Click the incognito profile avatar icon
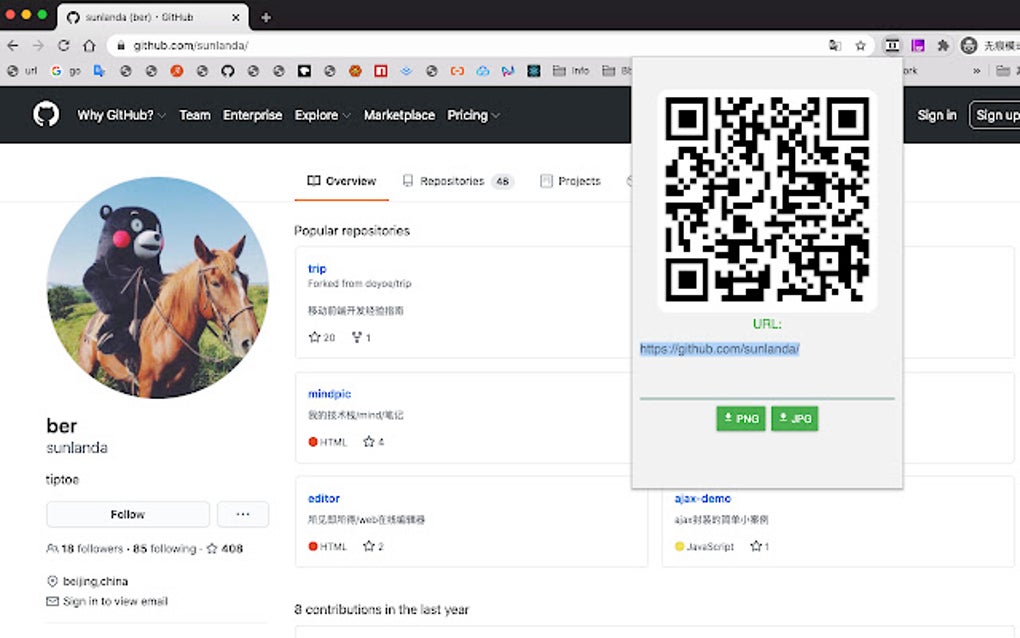Image resolution: width=1020 pixels, height=638 pixels. click(968, 45)
